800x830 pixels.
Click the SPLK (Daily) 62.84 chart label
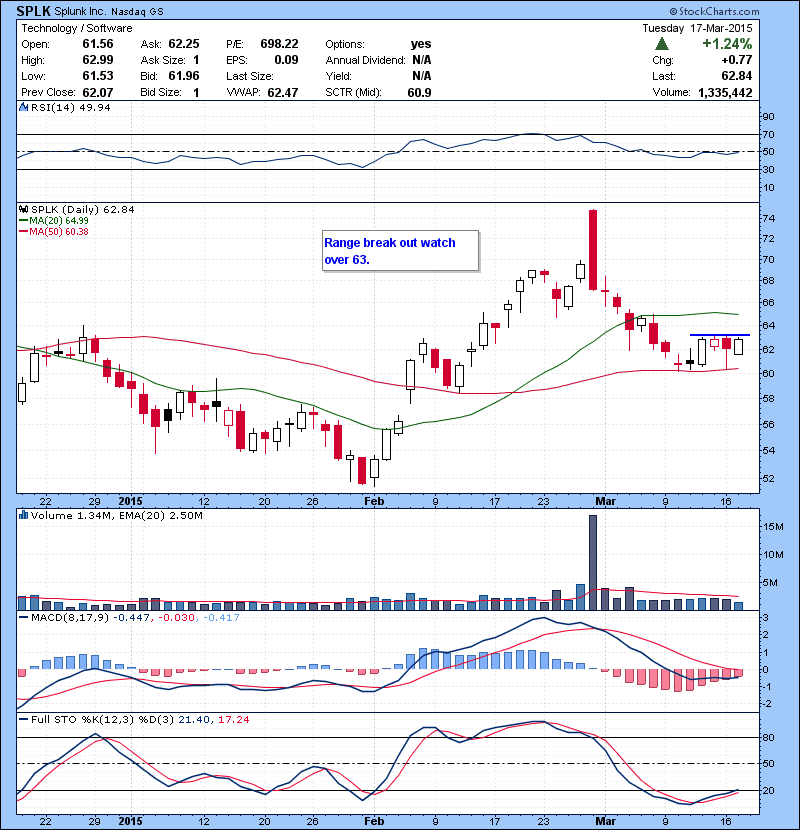(83, 210)
